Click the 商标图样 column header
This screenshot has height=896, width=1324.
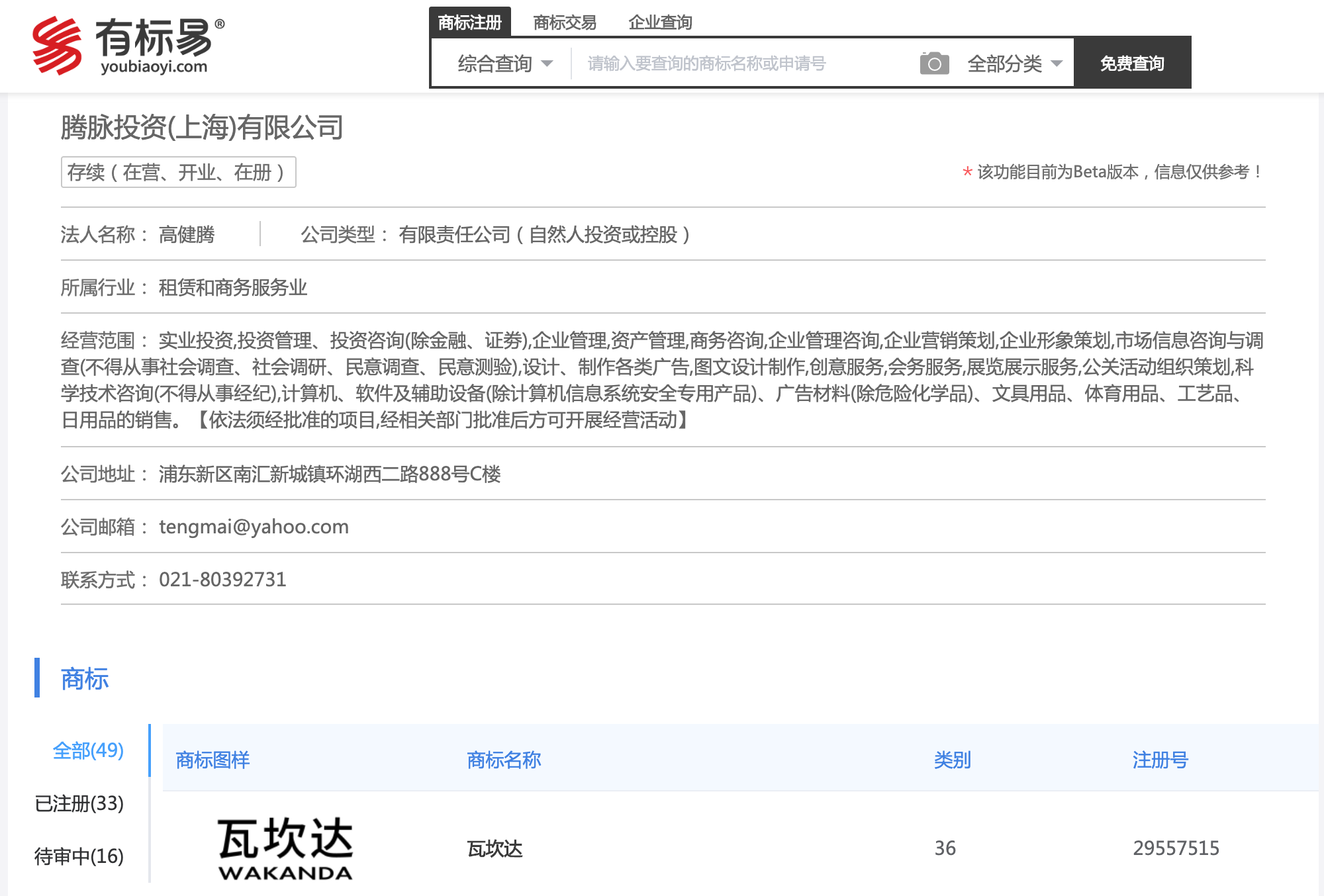point(213,760)
